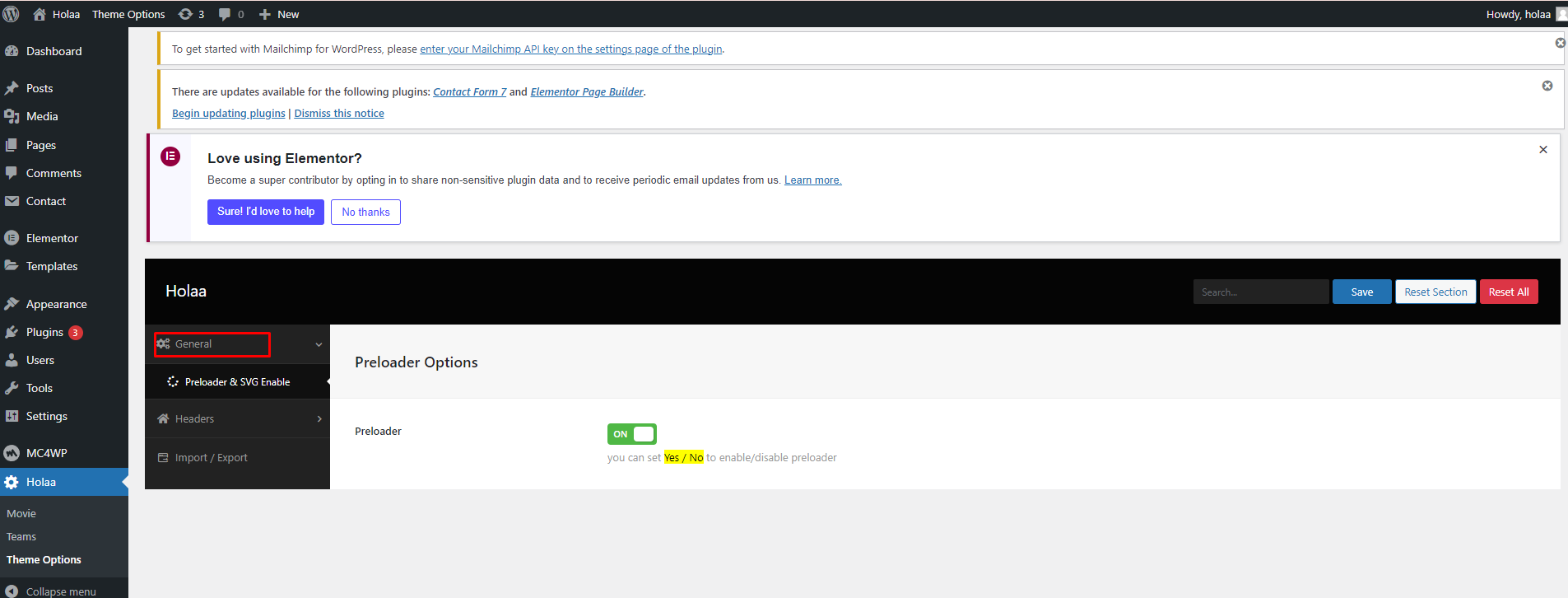This screenshot has width=1568, height=598.
Task: Toggle the Preloader ON switch
Action: click(631, 434)
